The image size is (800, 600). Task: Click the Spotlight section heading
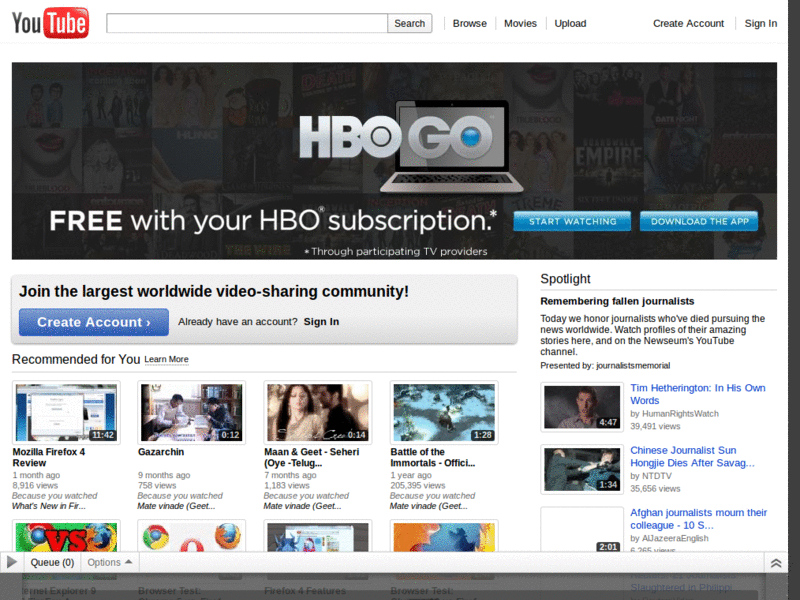pos(565,279)
